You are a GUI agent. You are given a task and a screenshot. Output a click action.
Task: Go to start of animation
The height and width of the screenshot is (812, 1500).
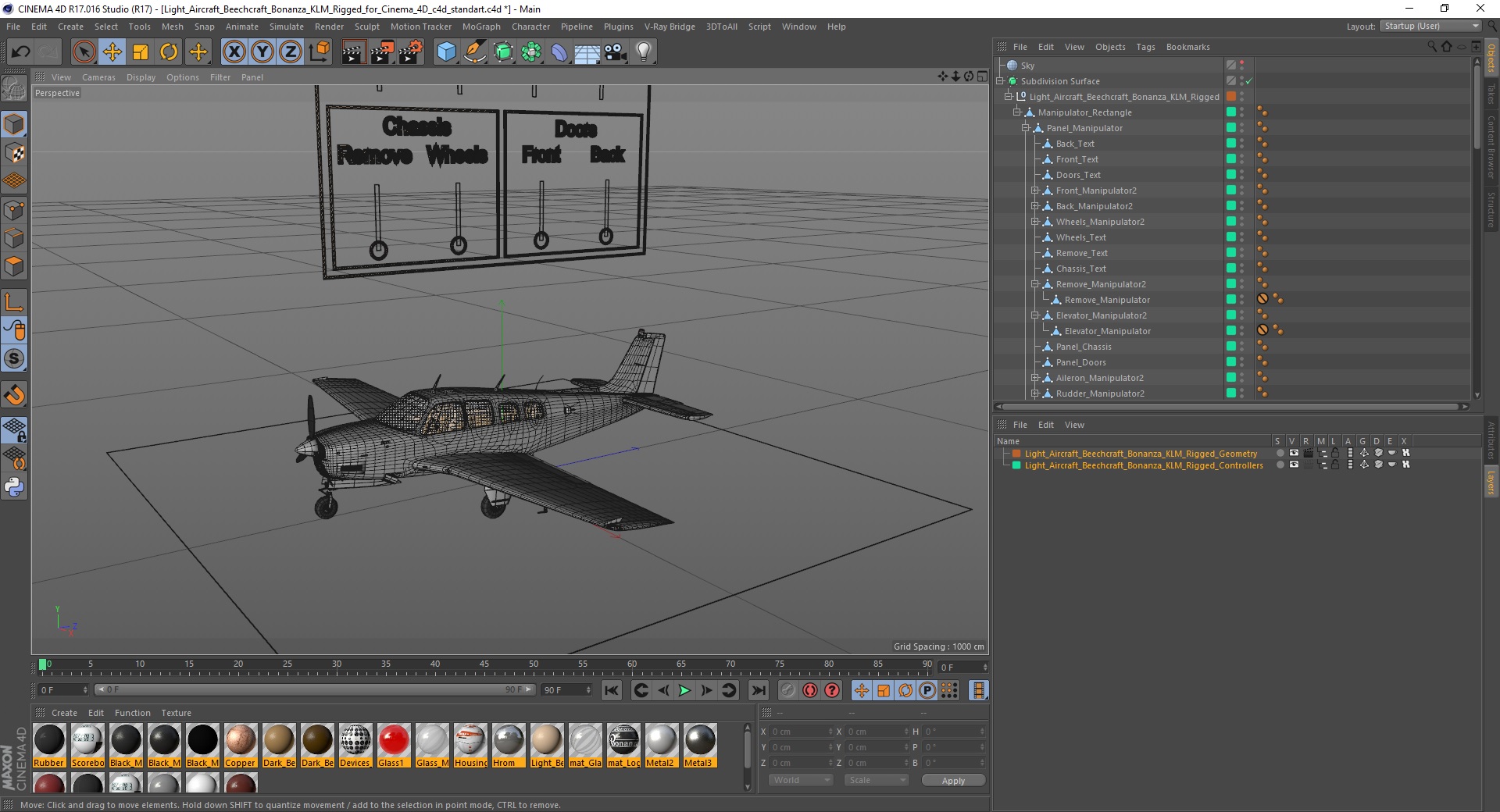click(612, 690)
